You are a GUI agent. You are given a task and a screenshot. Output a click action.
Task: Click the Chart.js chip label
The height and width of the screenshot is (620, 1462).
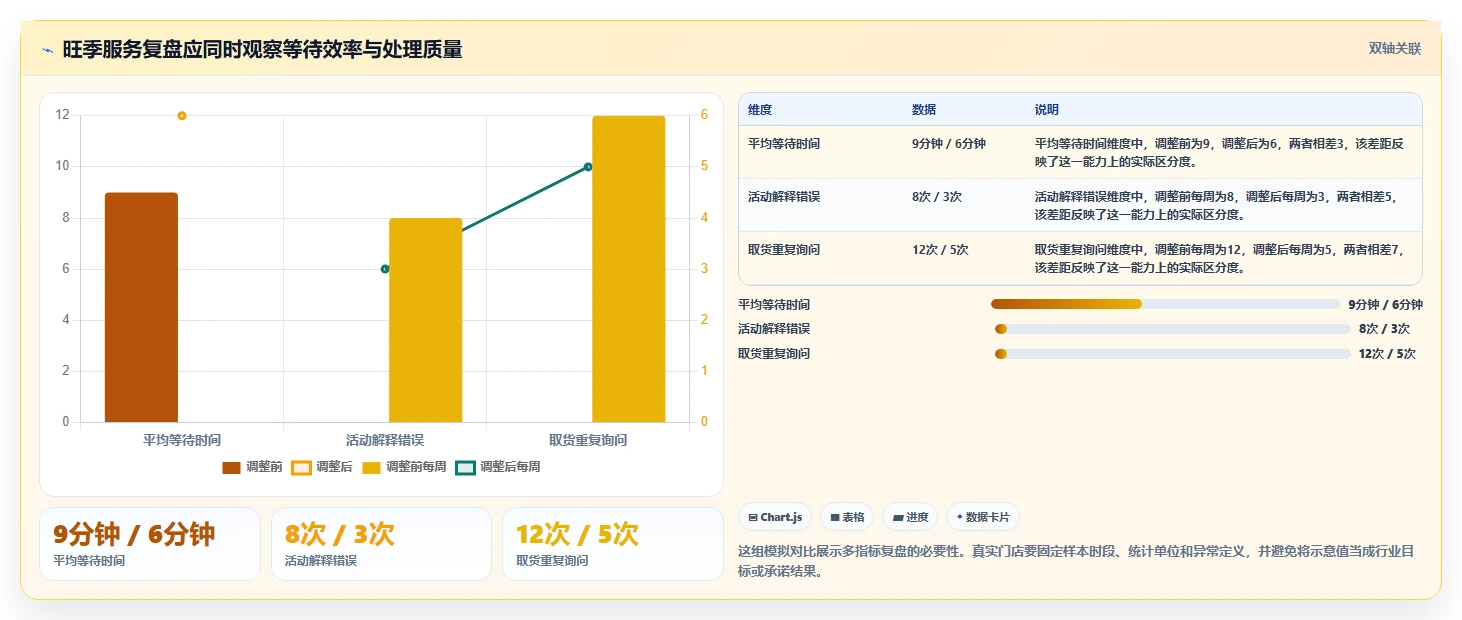click(781, 517)
